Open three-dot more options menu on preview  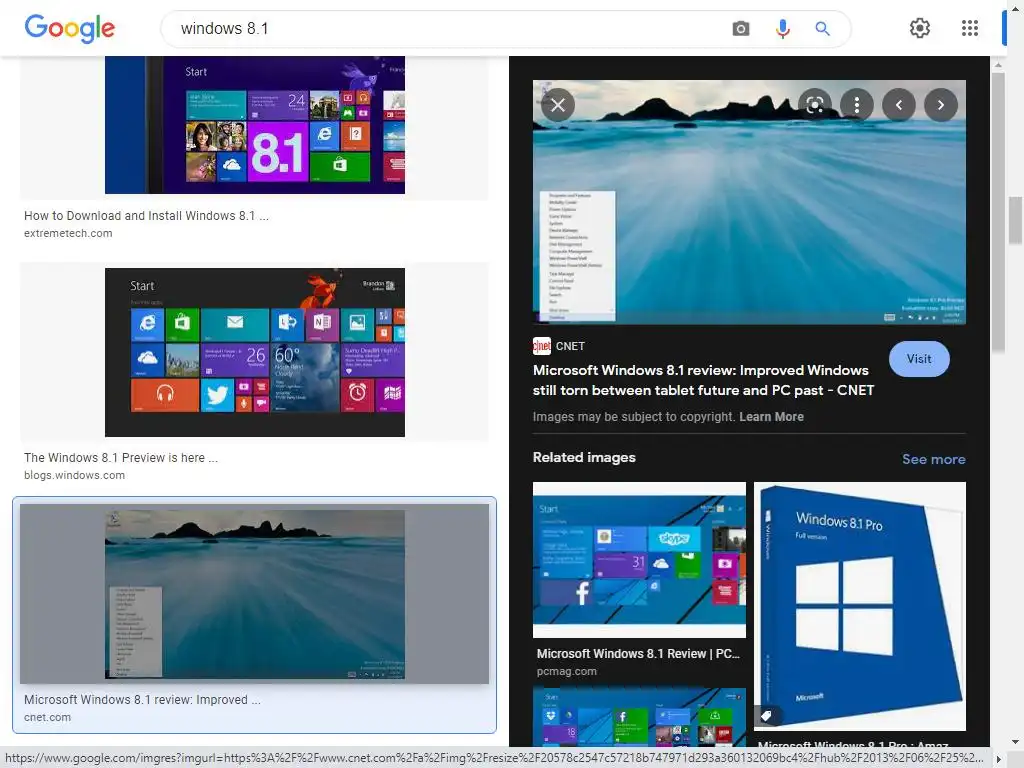click(857, 105)
